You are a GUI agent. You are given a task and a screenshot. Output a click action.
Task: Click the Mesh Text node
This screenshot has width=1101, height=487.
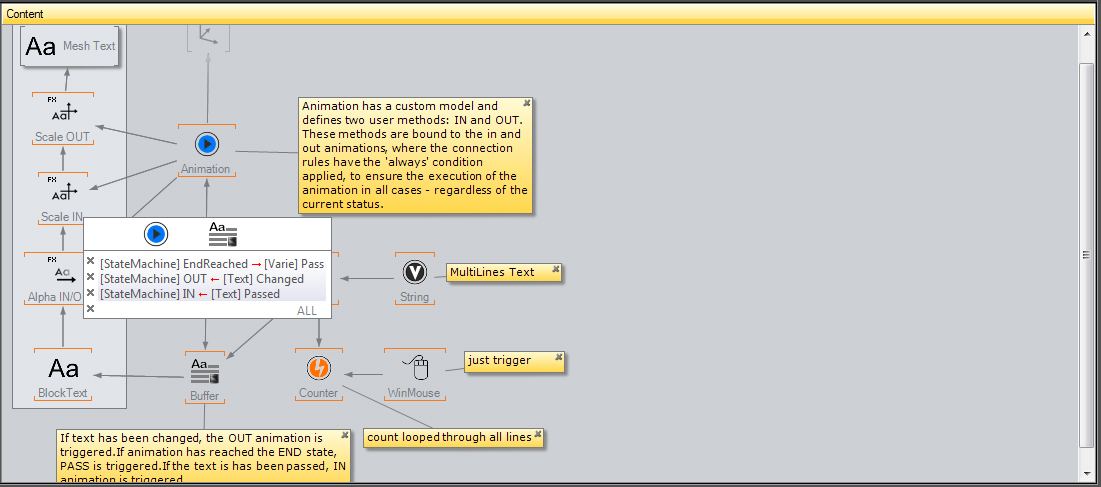[x=69, y=46]
